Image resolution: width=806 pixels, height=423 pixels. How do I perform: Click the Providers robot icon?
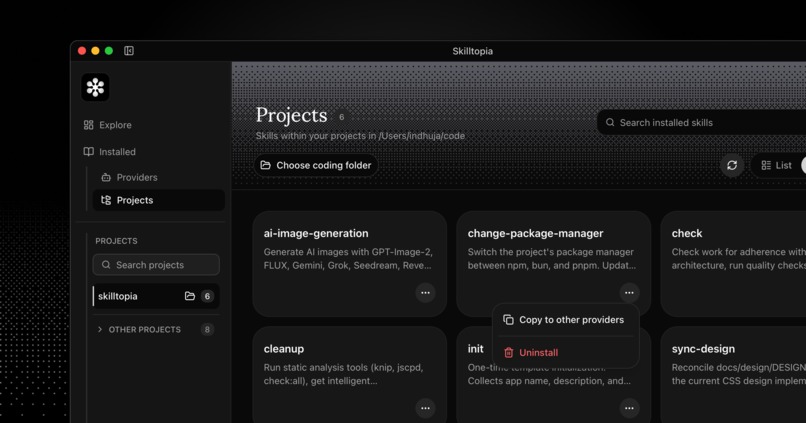pyautogui.click(x=106, y=177)
